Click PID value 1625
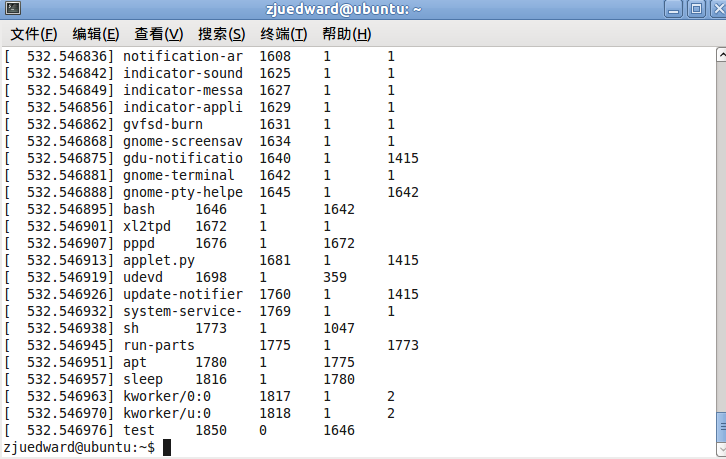Image resolution: width=726 pixels, height=459 pixels. (x=275, y=73)
